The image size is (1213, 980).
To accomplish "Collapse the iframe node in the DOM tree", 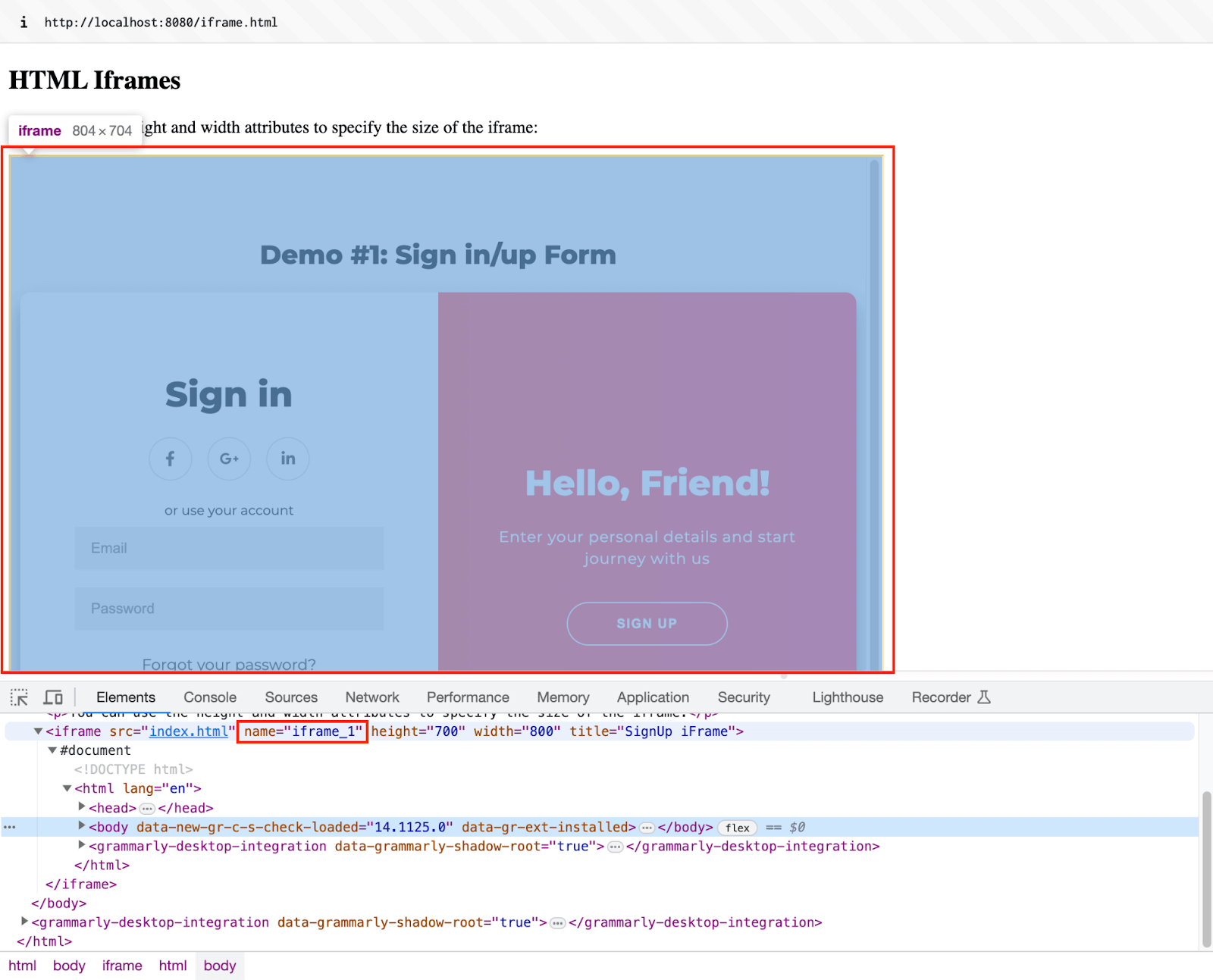I will (37, 731).
